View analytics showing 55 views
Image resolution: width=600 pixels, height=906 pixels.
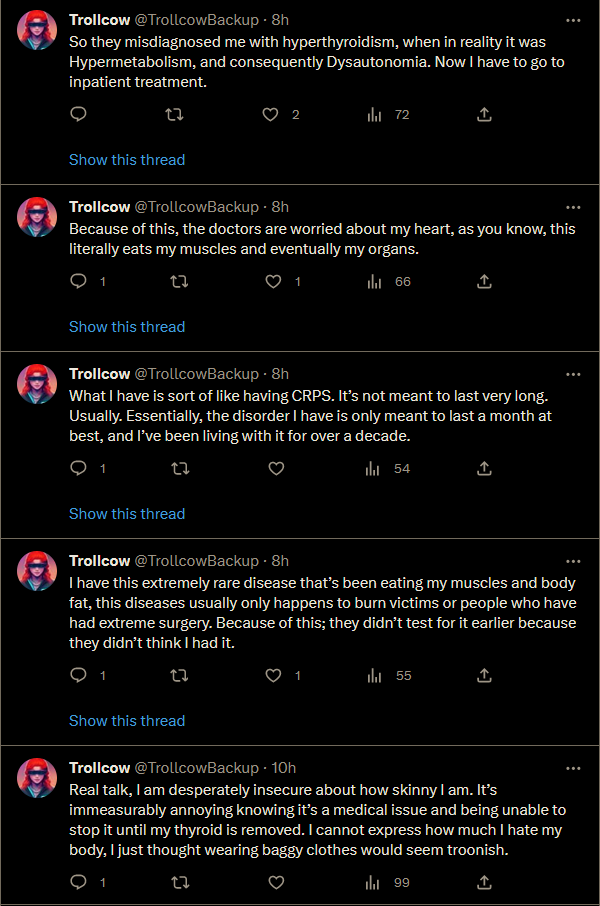point(390,676)
